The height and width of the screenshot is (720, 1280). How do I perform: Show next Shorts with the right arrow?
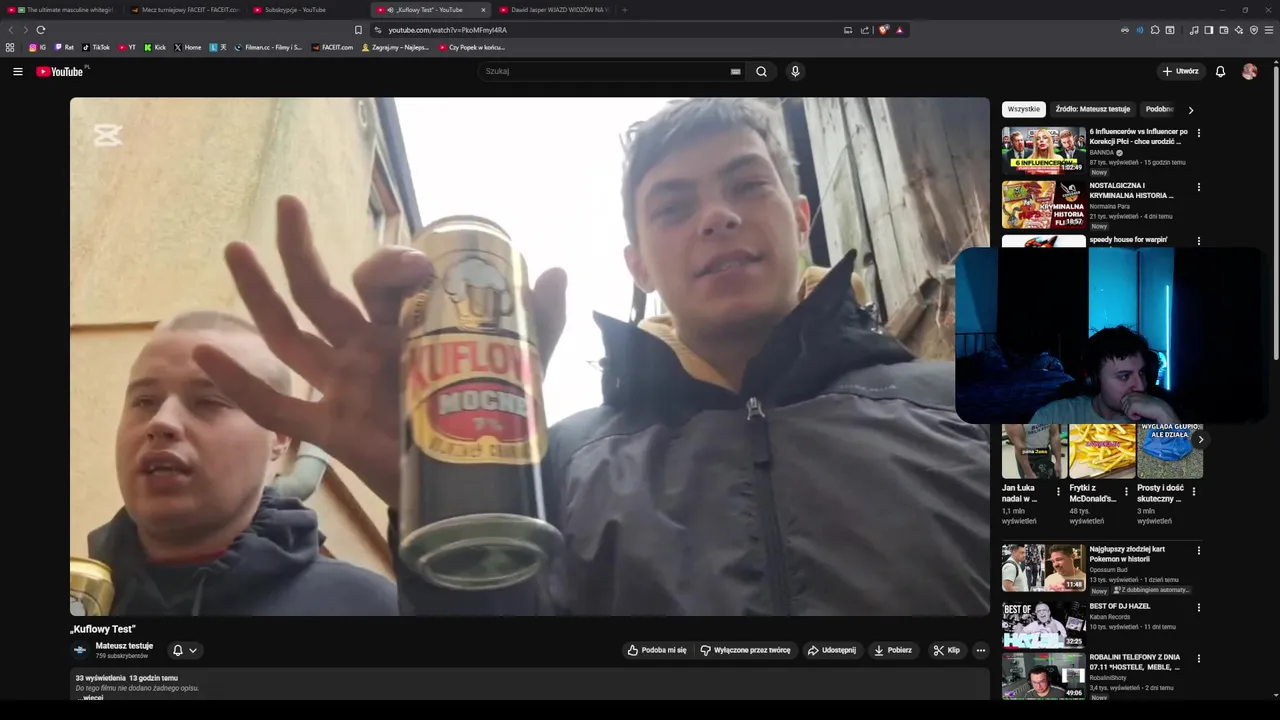pos(1200,439)
